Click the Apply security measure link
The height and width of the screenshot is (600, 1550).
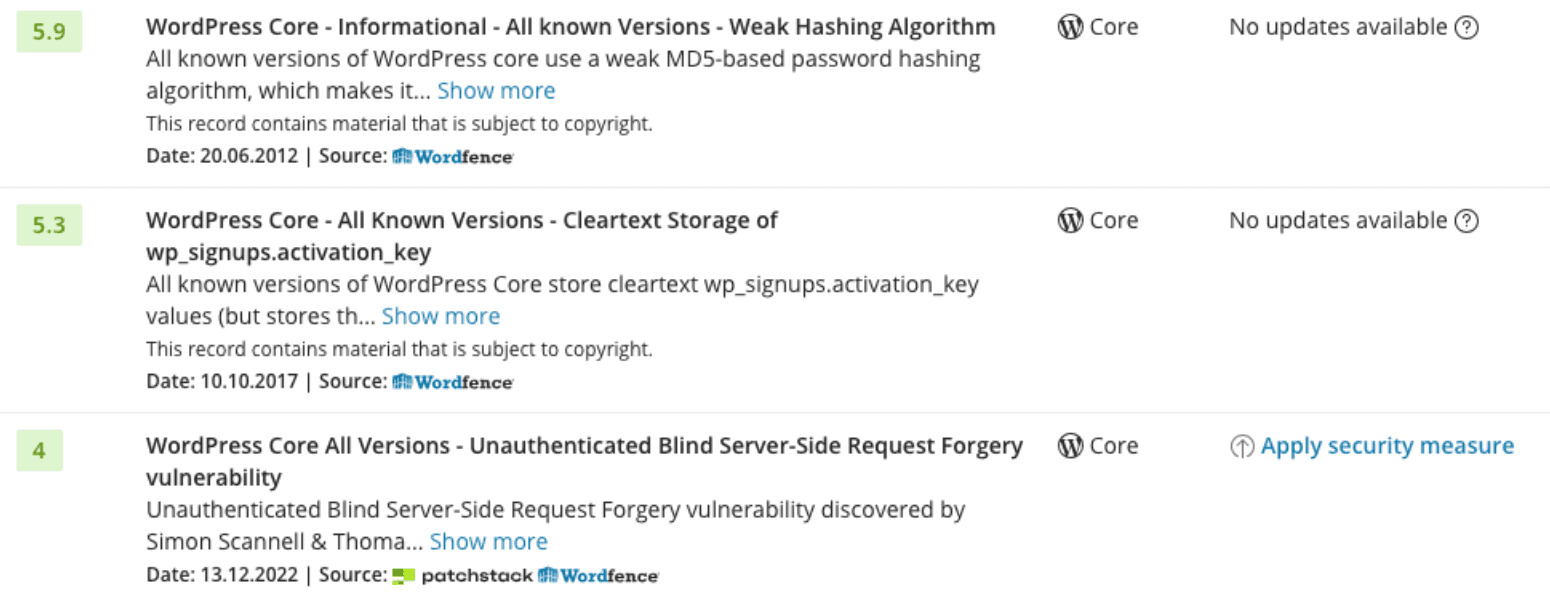pos(1387,446)
